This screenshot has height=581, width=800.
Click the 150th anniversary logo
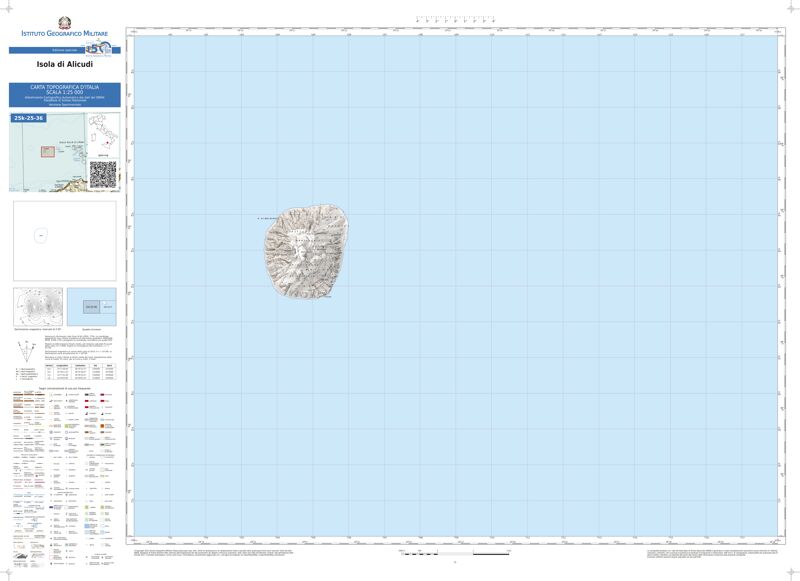click(x=98, y=50)
